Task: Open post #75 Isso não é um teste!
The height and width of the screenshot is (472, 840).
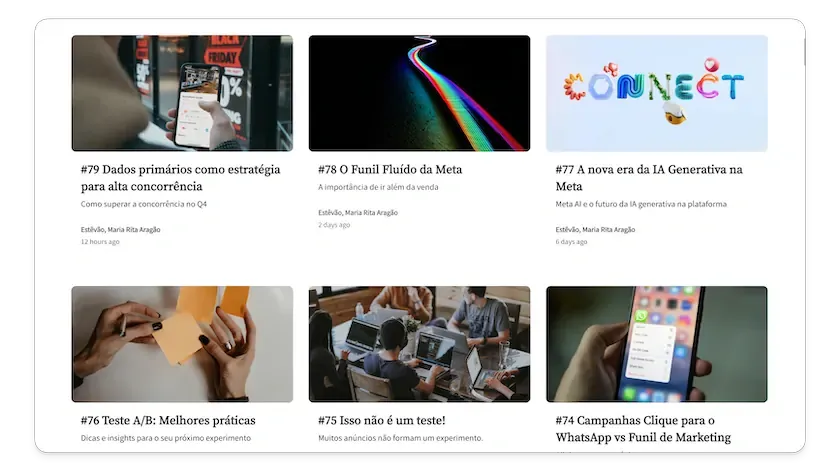Action: click(381, 421)
